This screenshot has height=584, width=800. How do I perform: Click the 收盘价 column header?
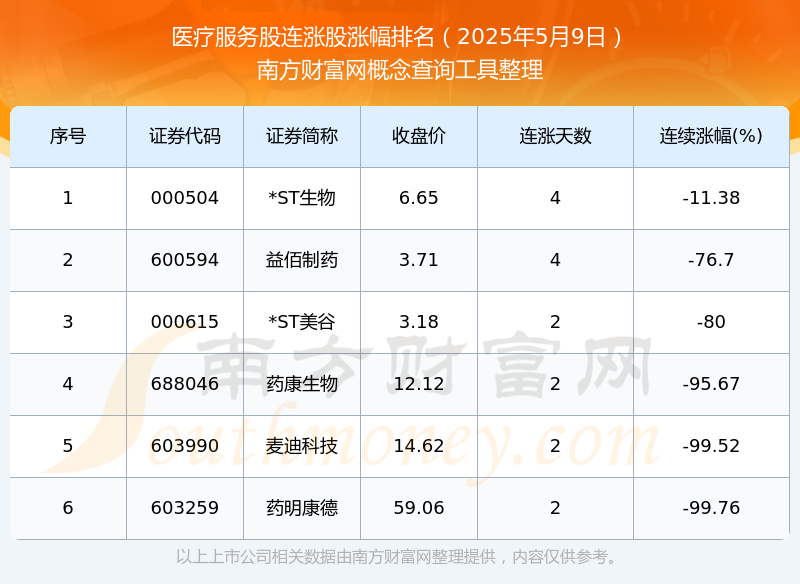tap(419, 136)
